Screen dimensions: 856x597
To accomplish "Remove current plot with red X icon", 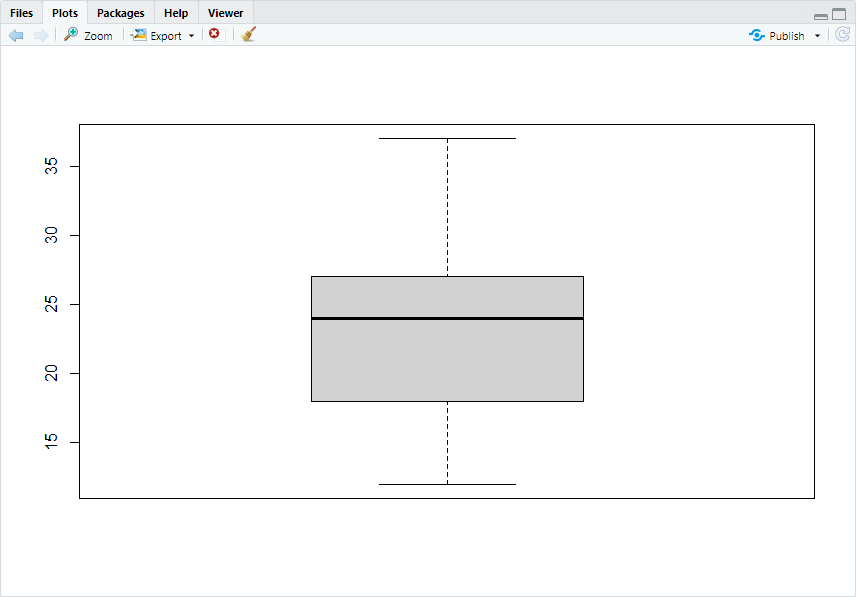I will (x=215, y=35).
